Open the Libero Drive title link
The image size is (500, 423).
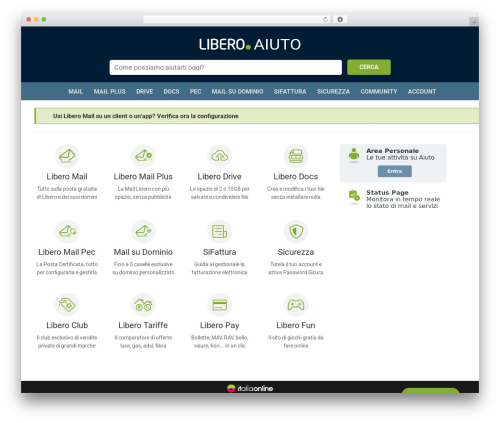pos(220,177)
